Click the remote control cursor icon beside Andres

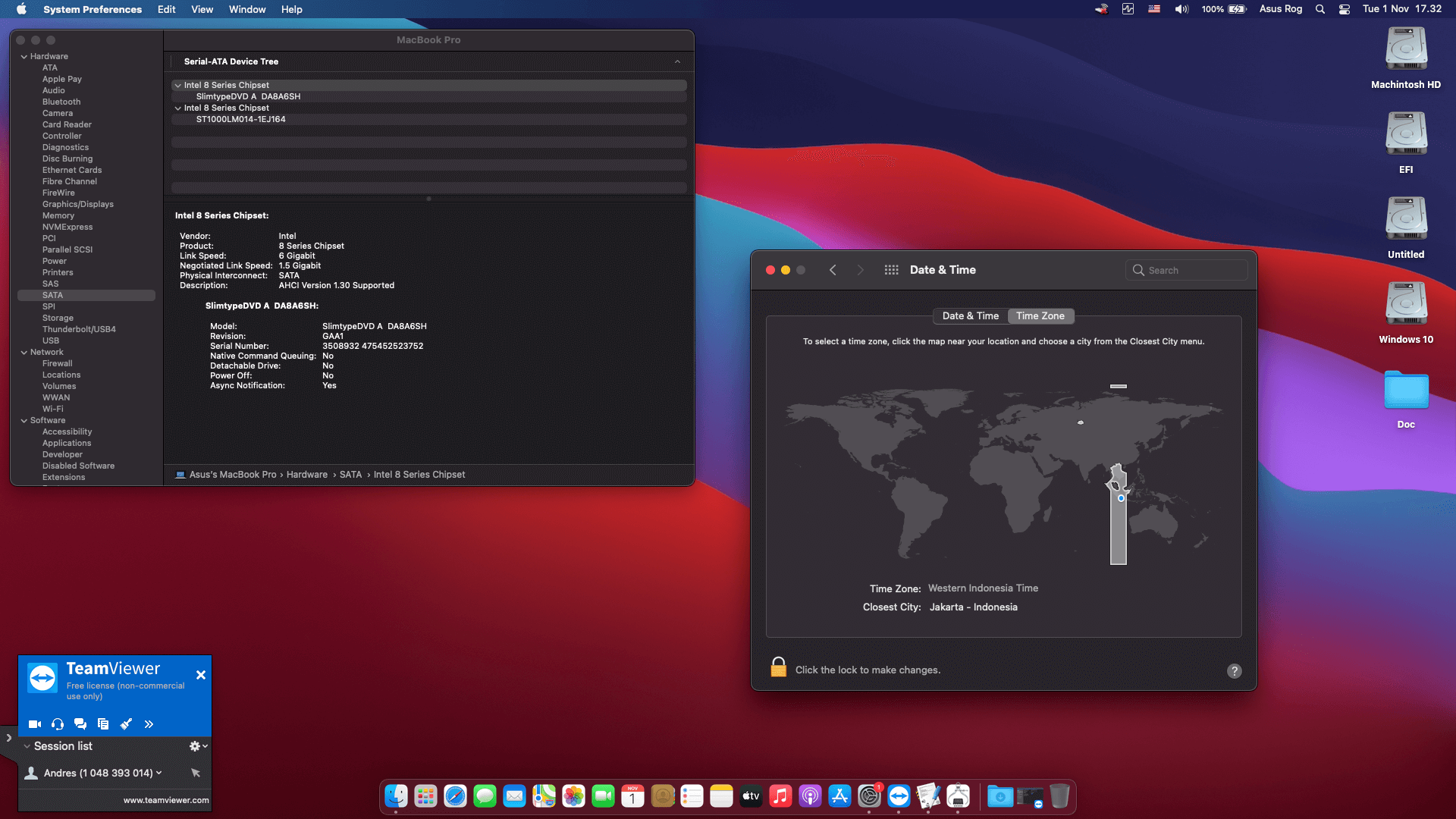[196, 773]
